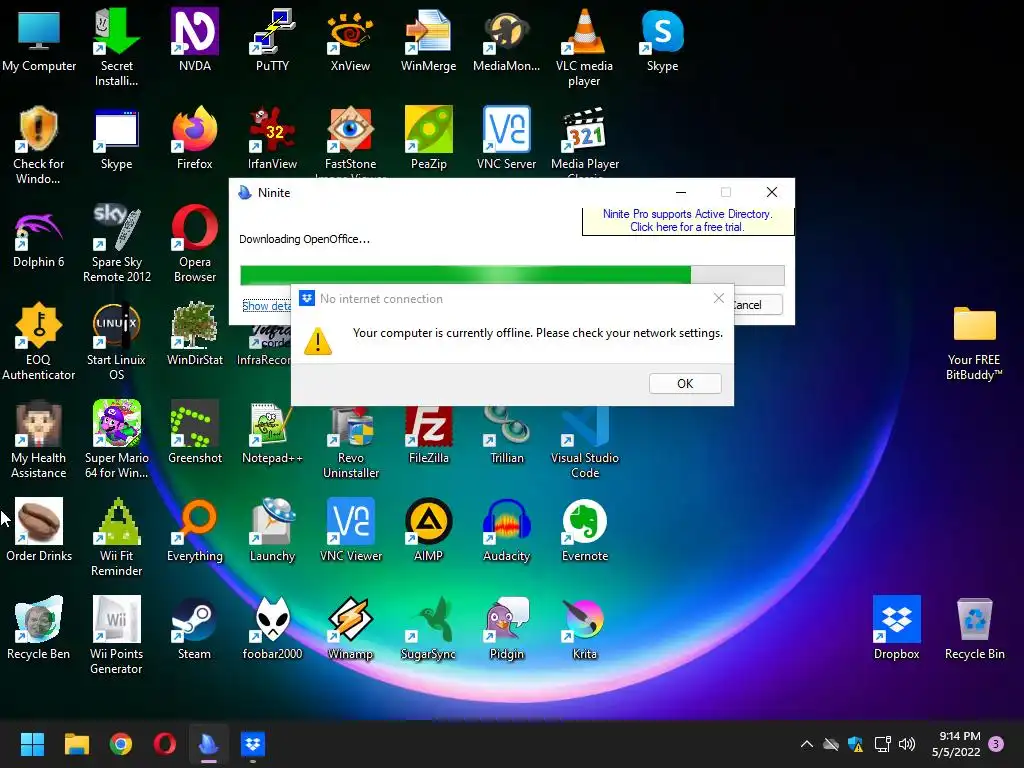The height and width of the screenshot is (768, 1024).
Task: Open SugarSync desktop shortcut
Action: [428, 629]
